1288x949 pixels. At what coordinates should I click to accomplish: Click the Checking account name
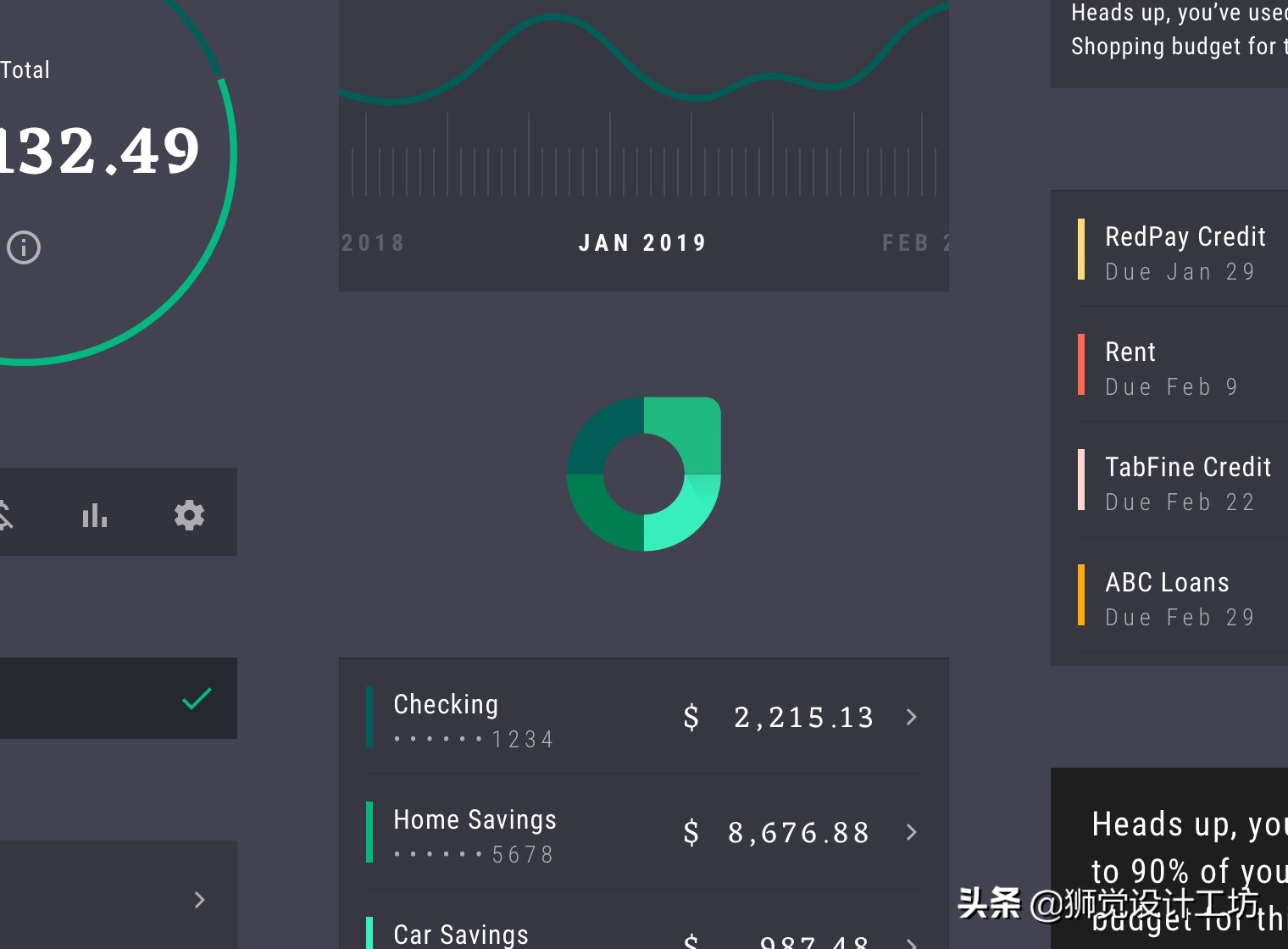(x=446, y=704)
